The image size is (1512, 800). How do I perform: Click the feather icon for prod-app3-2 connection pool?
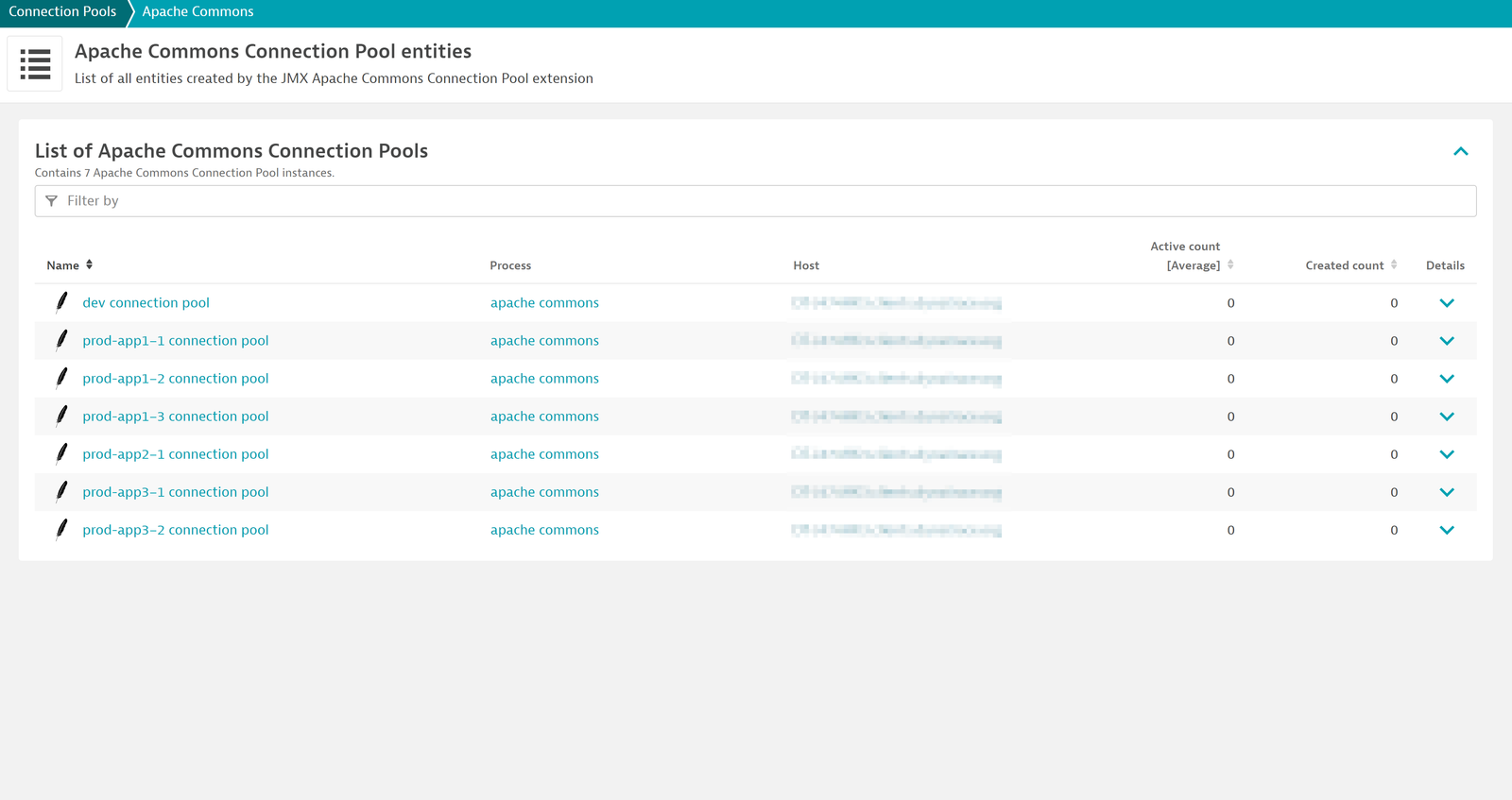coord(61,529)
